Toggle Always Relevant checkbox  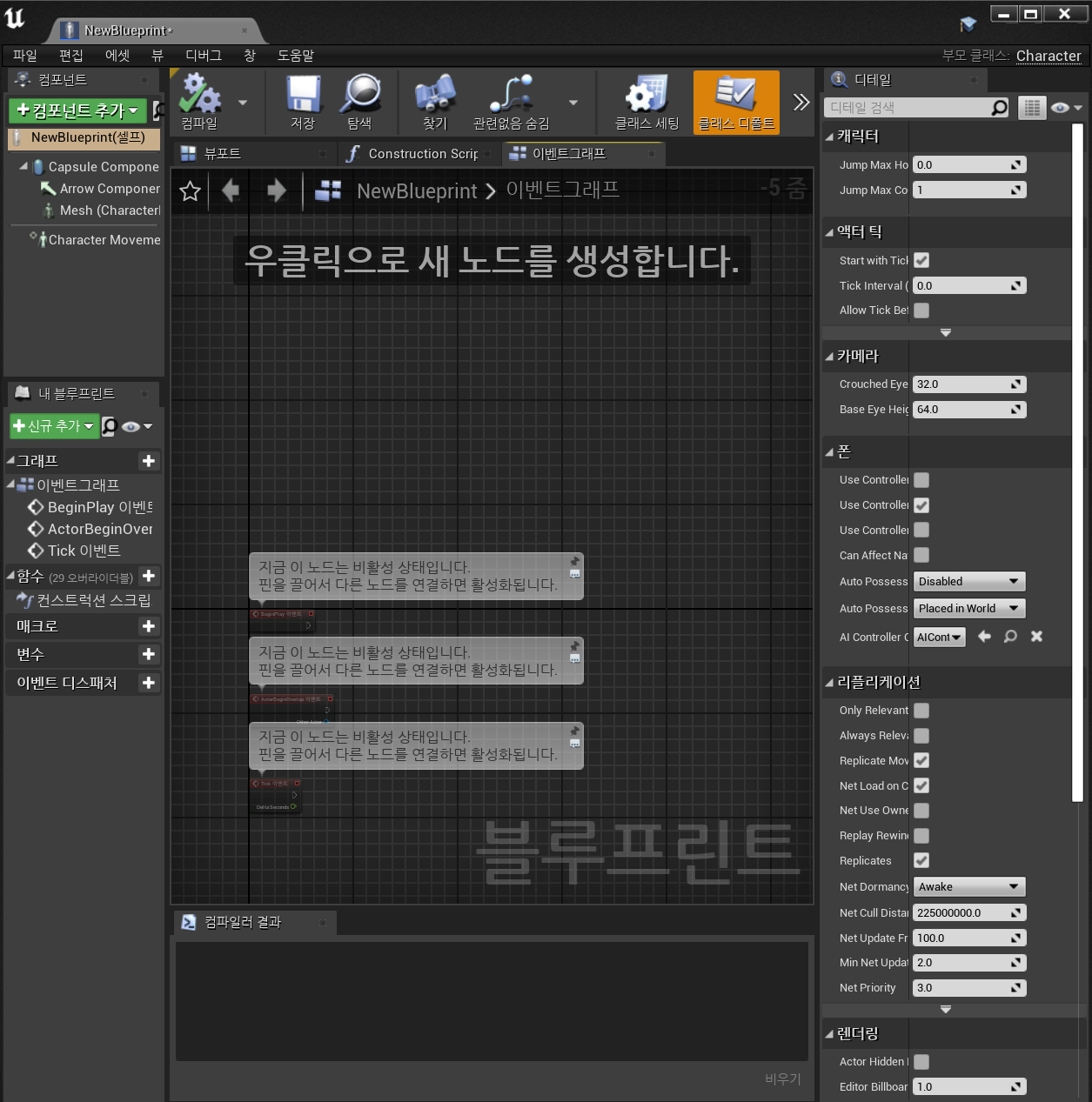921,736
